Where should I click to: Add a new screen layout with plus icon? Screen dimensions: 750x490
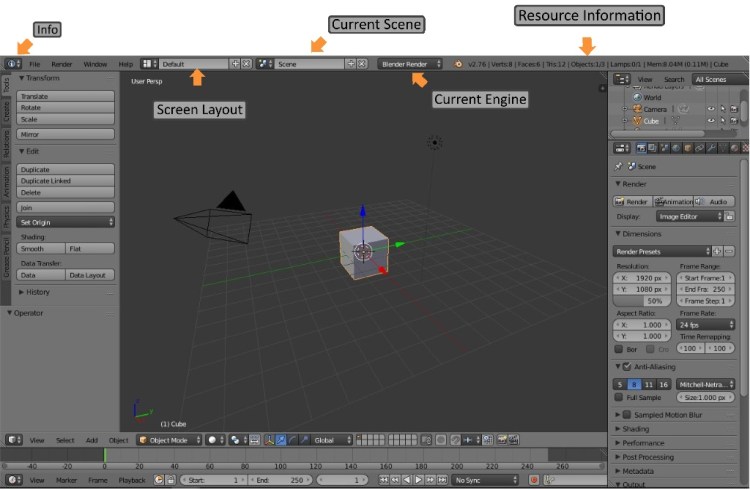(235, 64)
